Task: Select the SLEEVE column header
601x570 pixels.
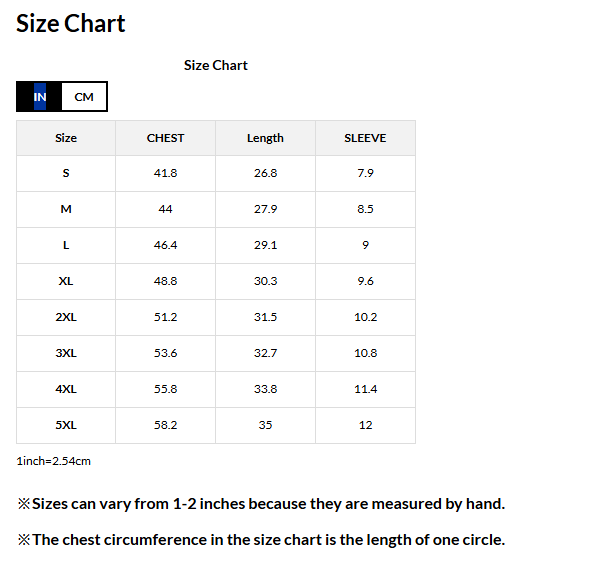Action: coord(365,138)
